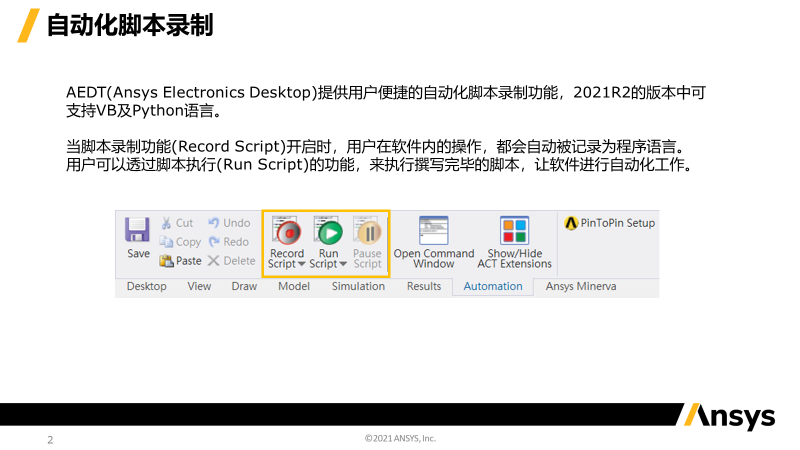The width and height of the screenshot is (800, 450).
Task: Open the Model ribbon tab
Action: click(x=294, y=287)
